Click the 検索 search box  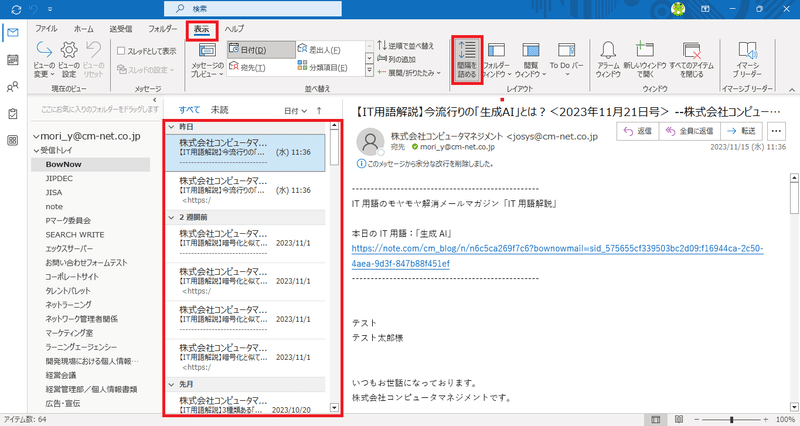click(253, 9)
